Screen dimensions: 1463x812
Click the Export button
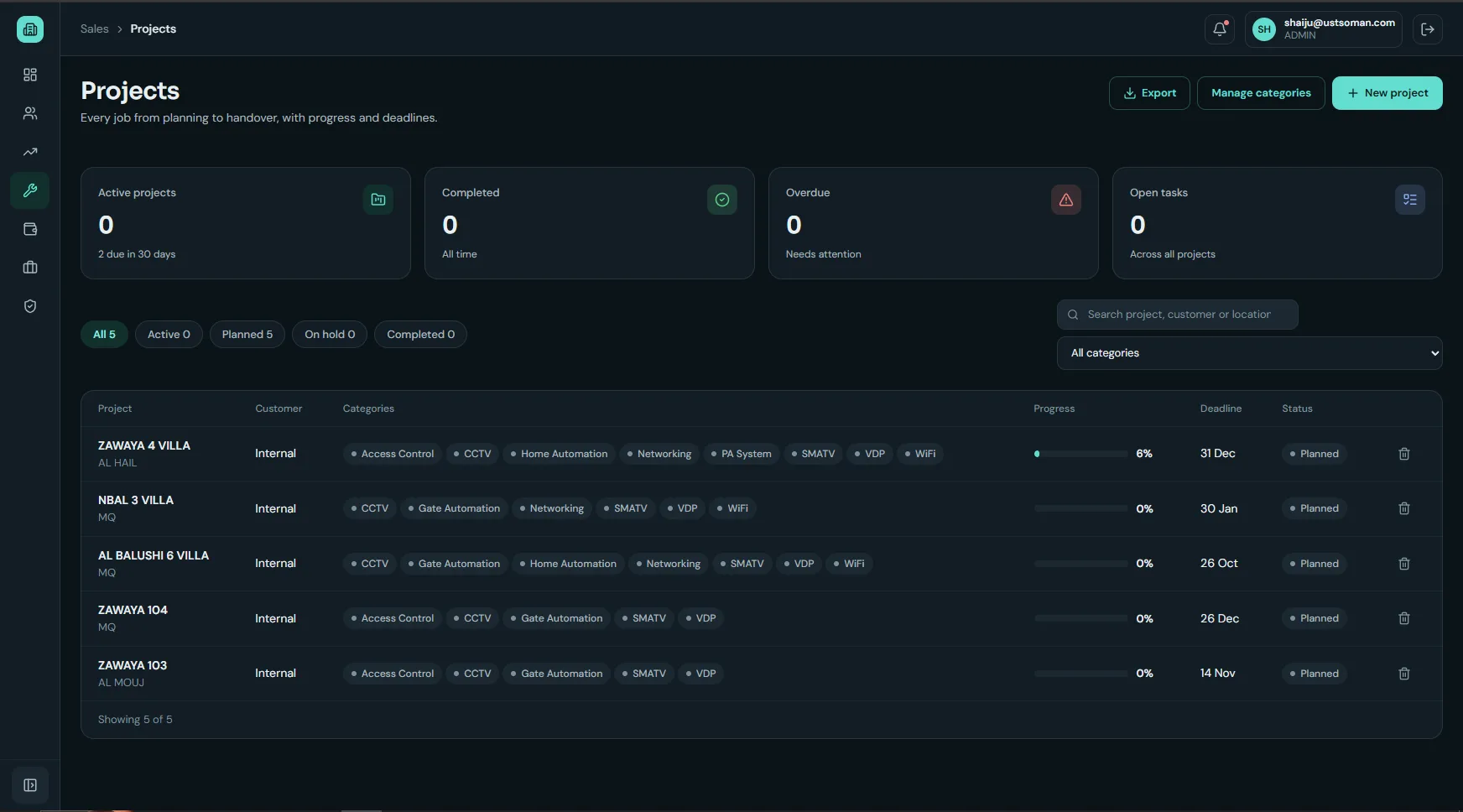pos(1149,93)
